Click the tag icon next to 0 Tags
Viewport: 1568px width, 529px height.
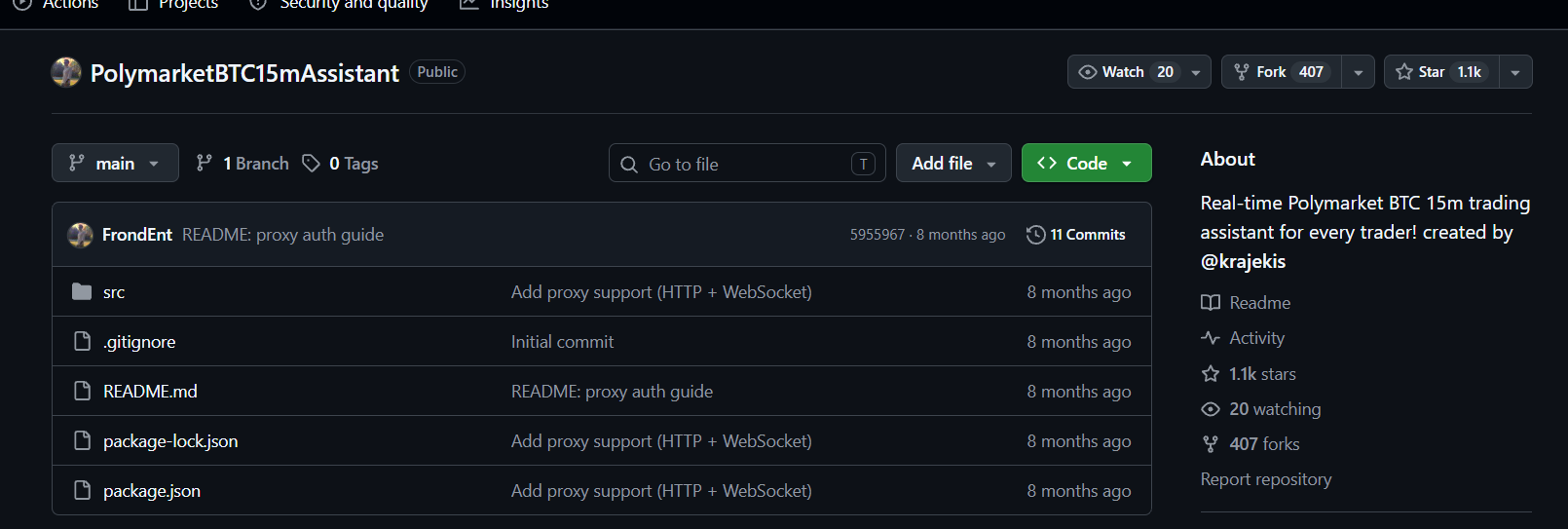pyautogui.click(x=311, y=163)
